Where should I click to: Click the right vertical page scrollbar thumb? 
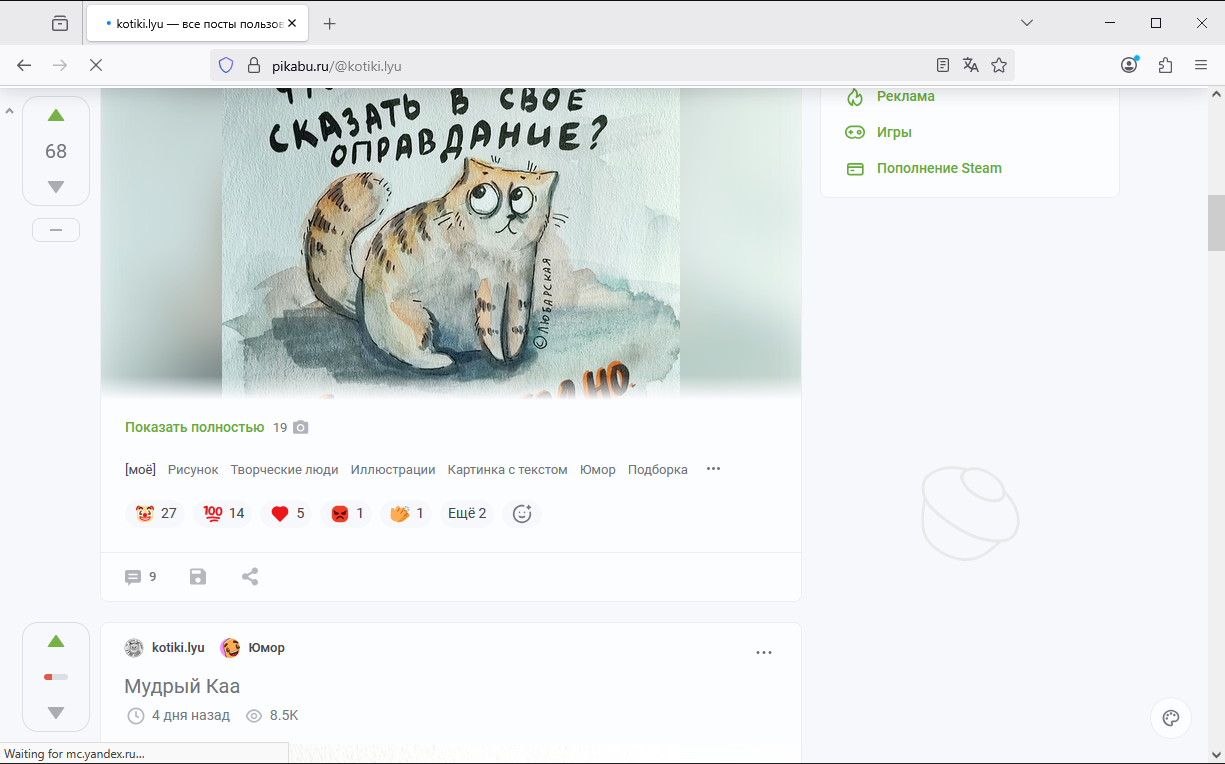pyautogui.click(x=1216, y=222)
